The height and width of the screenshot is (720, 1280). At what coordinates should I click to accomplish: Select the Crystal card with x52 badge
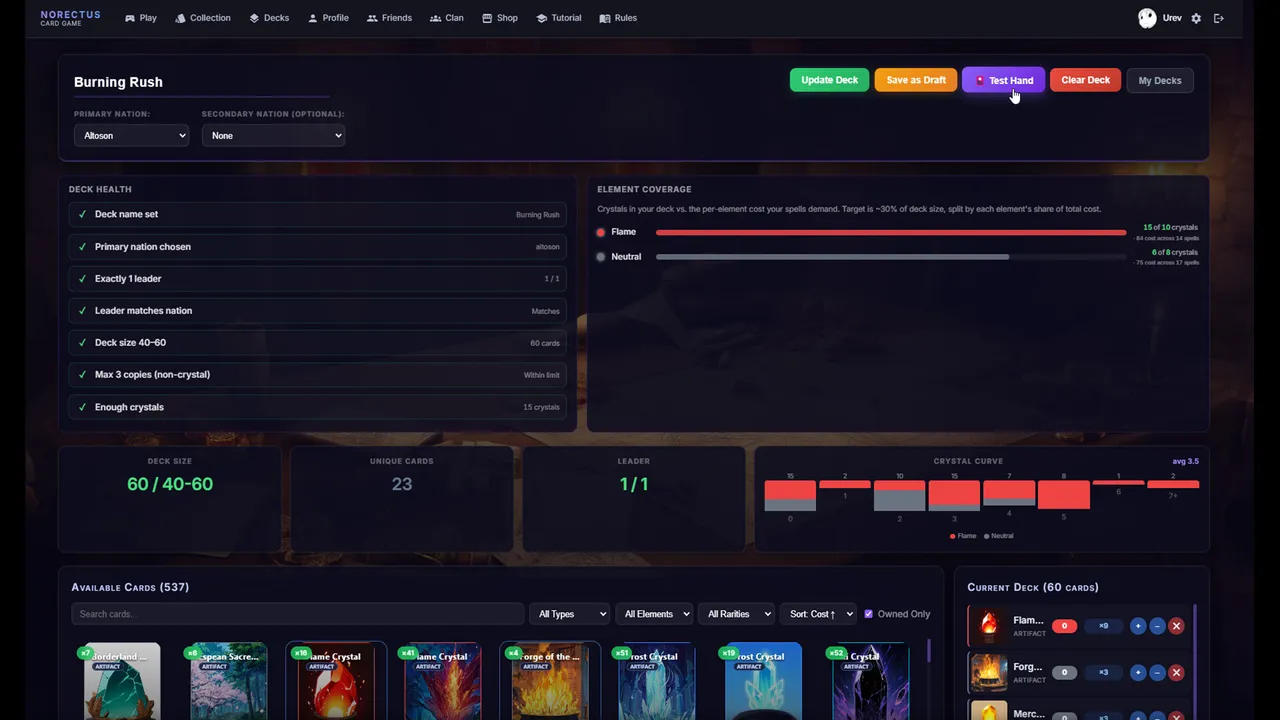tap(870, 681)
